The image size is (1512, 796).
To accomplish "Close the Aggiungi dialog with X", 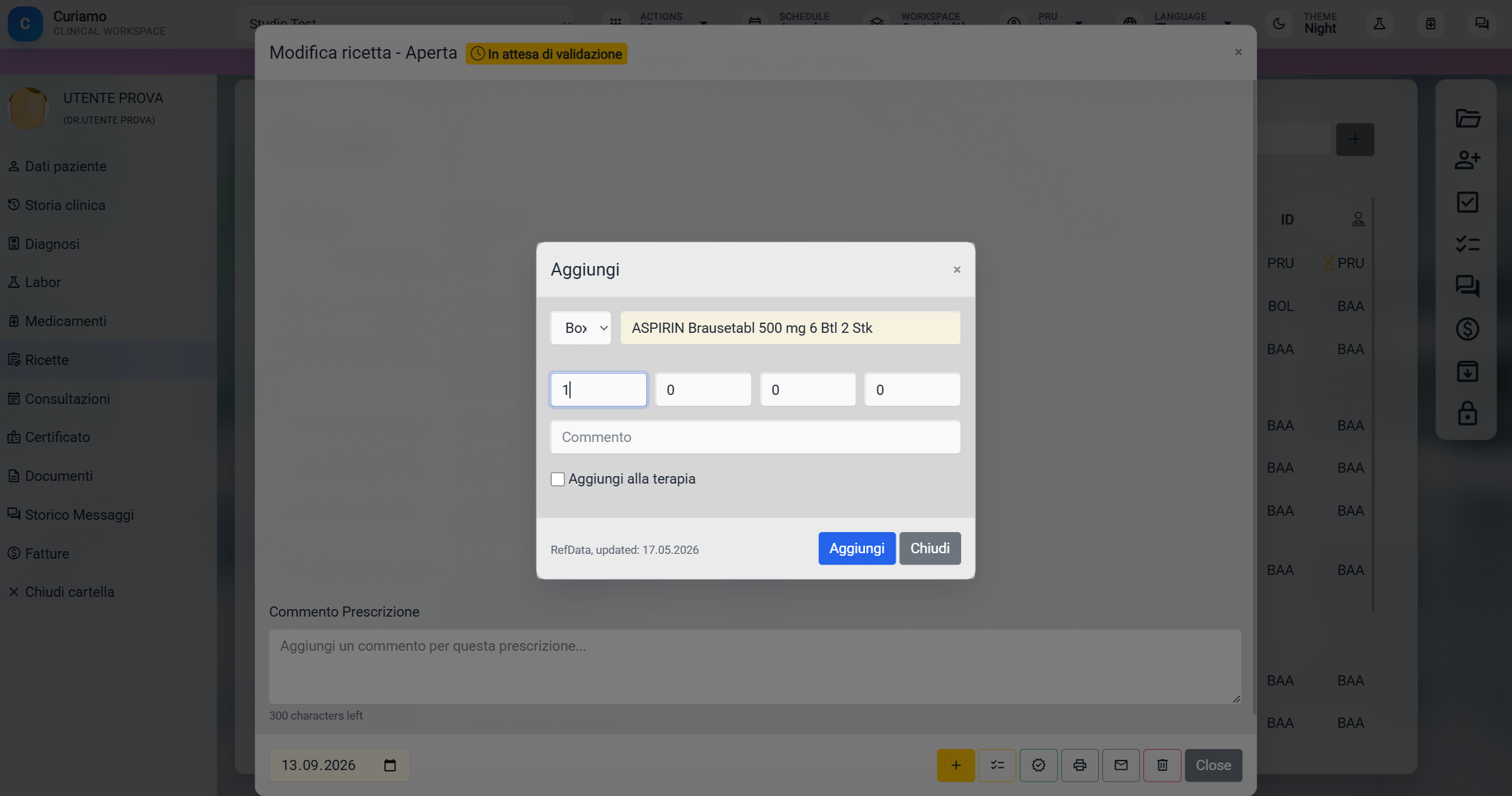I will coord(957,270).
